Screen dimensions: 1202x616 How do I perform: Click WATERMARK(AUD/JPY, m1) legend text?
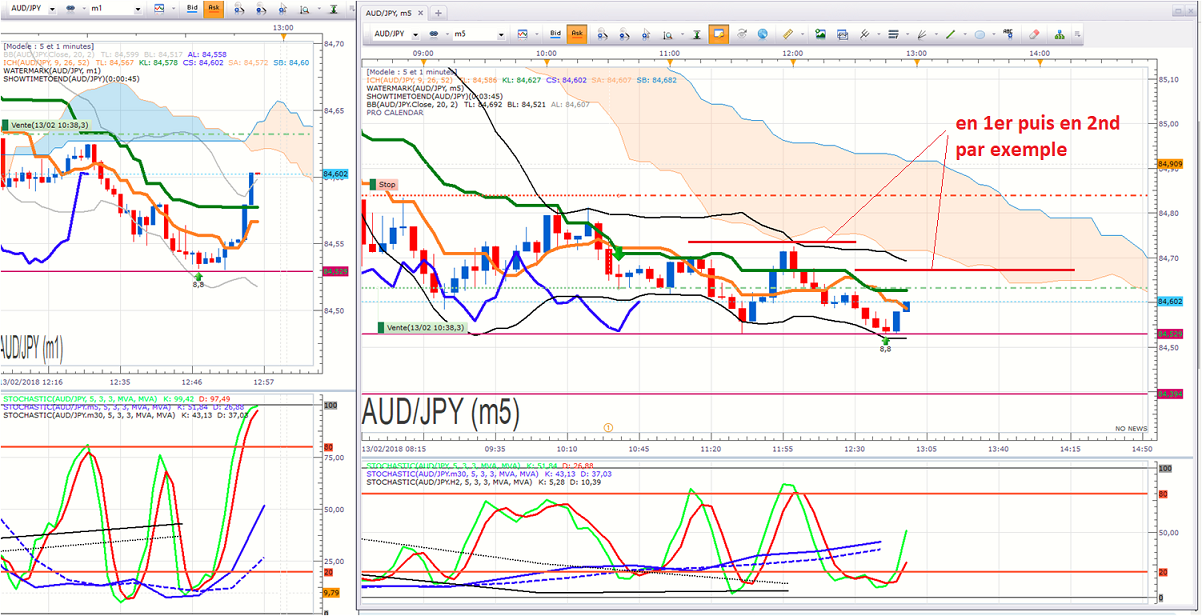pyautogui.click(x=51, y=72)
